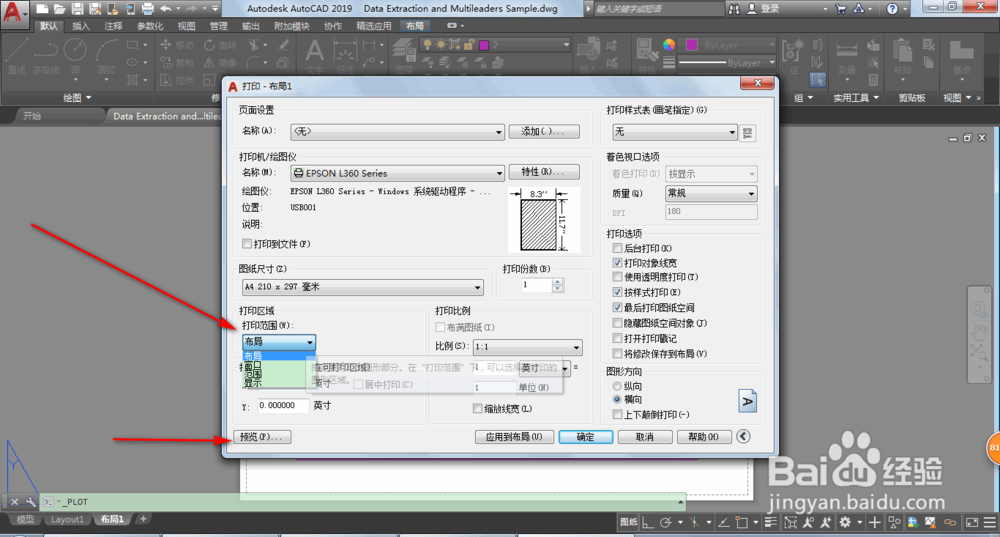Switch to the Layout1 drawing tab
The height and width of the screenshot is (537, 1000).
pos(67,519)
